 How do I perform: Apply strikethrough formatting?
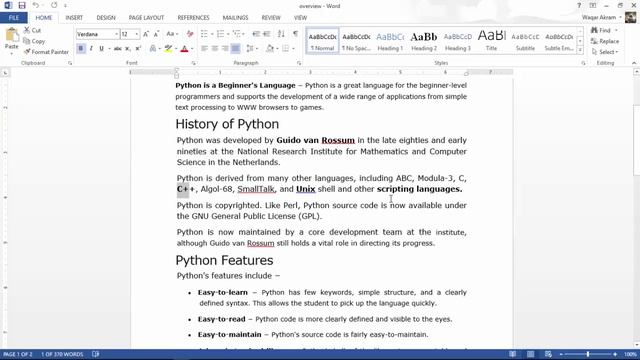click(x=118, y=49)
